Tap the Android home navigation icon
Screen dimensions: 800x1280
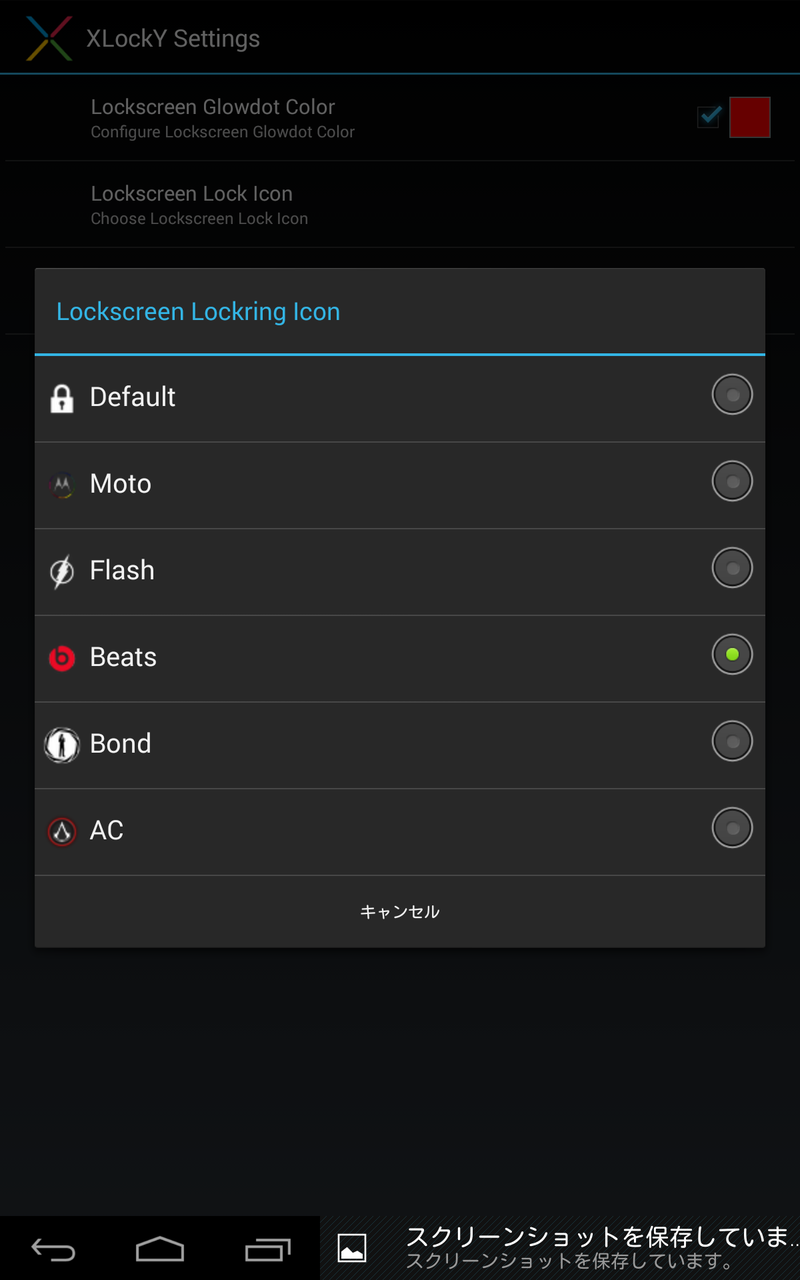click(160, 1249)
